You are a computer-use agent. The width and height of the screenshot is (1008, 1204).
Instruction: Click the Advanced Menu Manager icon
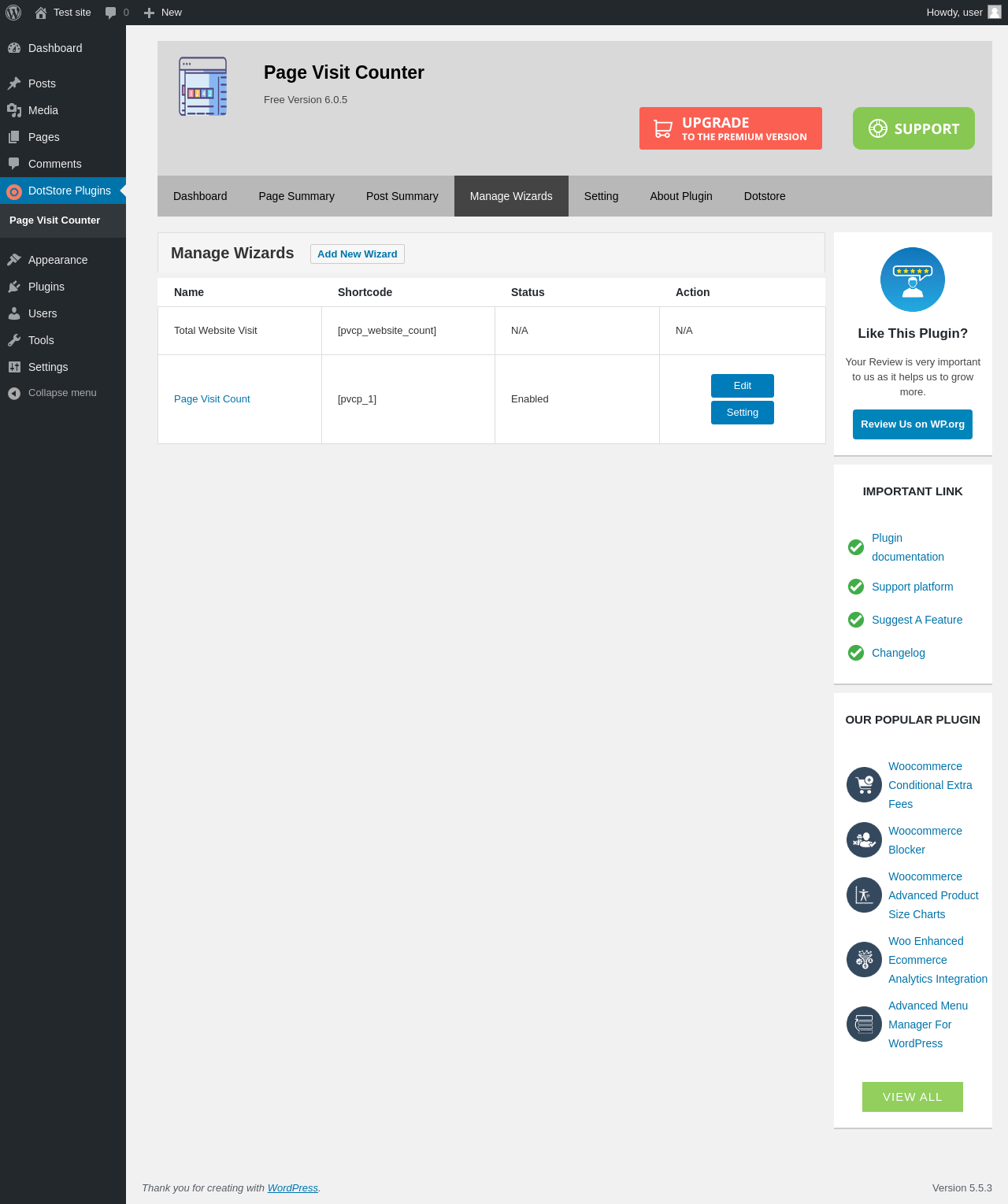(x=864, y=1024)
